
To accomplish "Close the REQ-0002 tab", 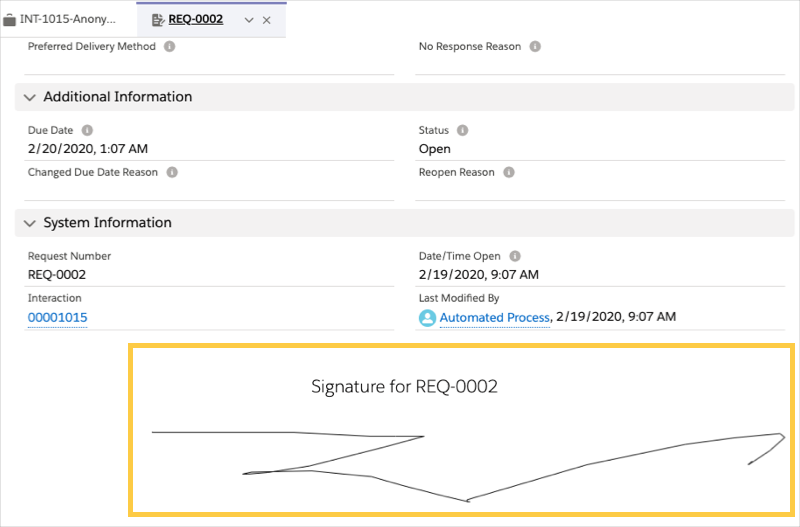I will click(267, 20).
